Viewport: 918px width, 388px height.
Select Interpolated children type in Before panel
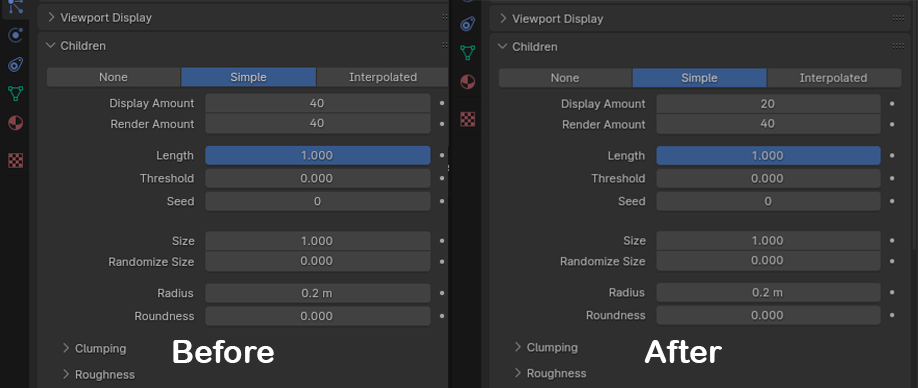pos(383,77)
